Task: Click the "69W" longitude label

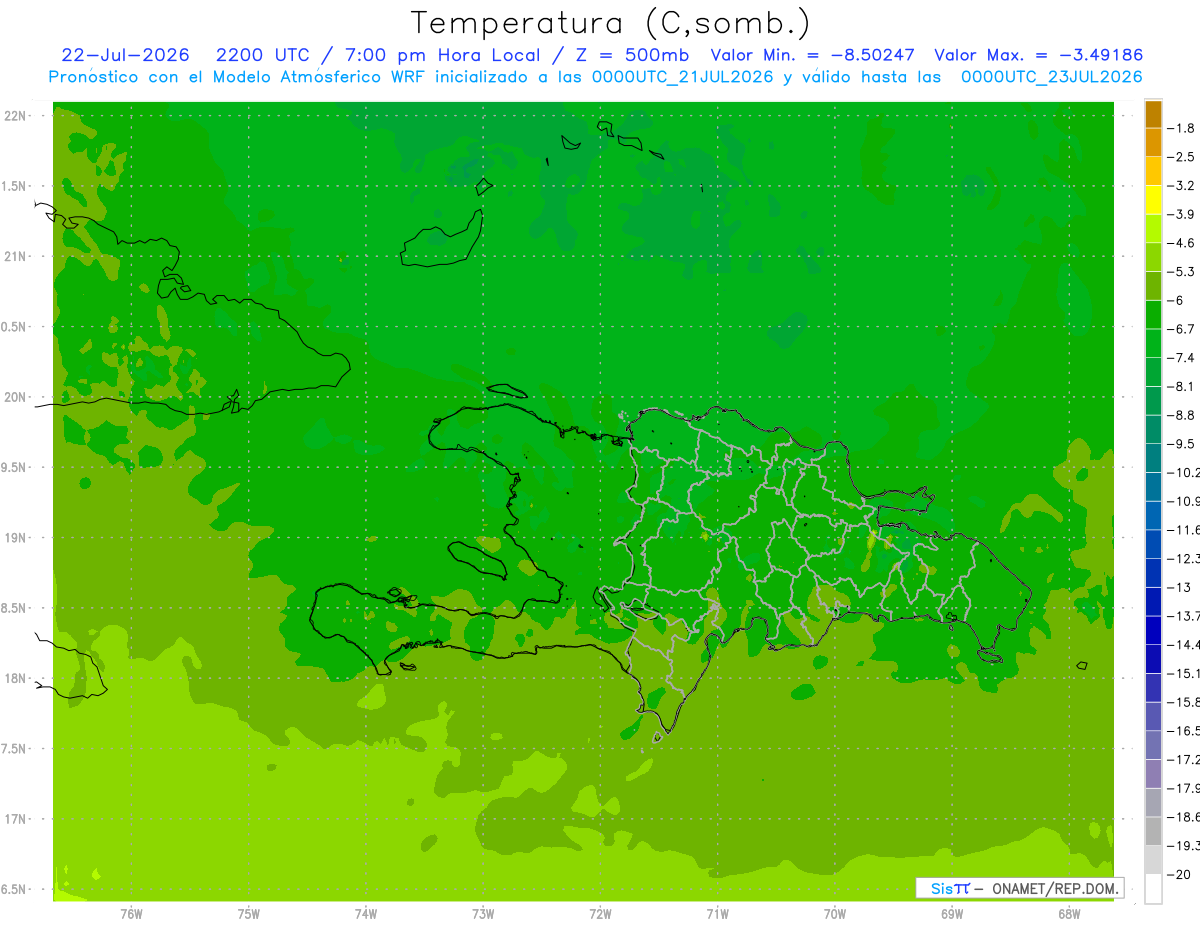Action: (x=952, y=913)
